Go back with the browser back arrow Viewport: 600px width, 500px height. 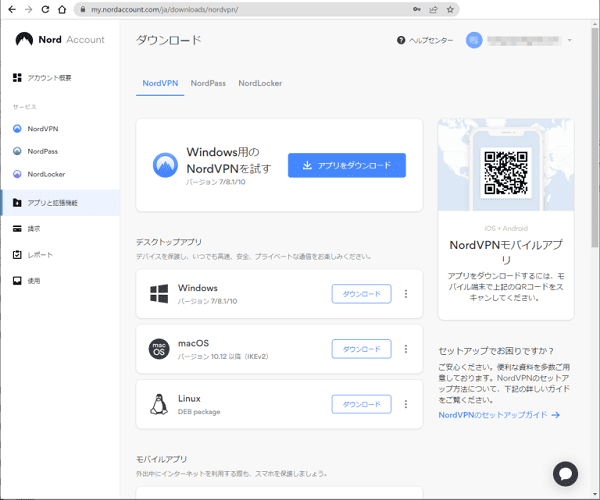coord(12,10)
